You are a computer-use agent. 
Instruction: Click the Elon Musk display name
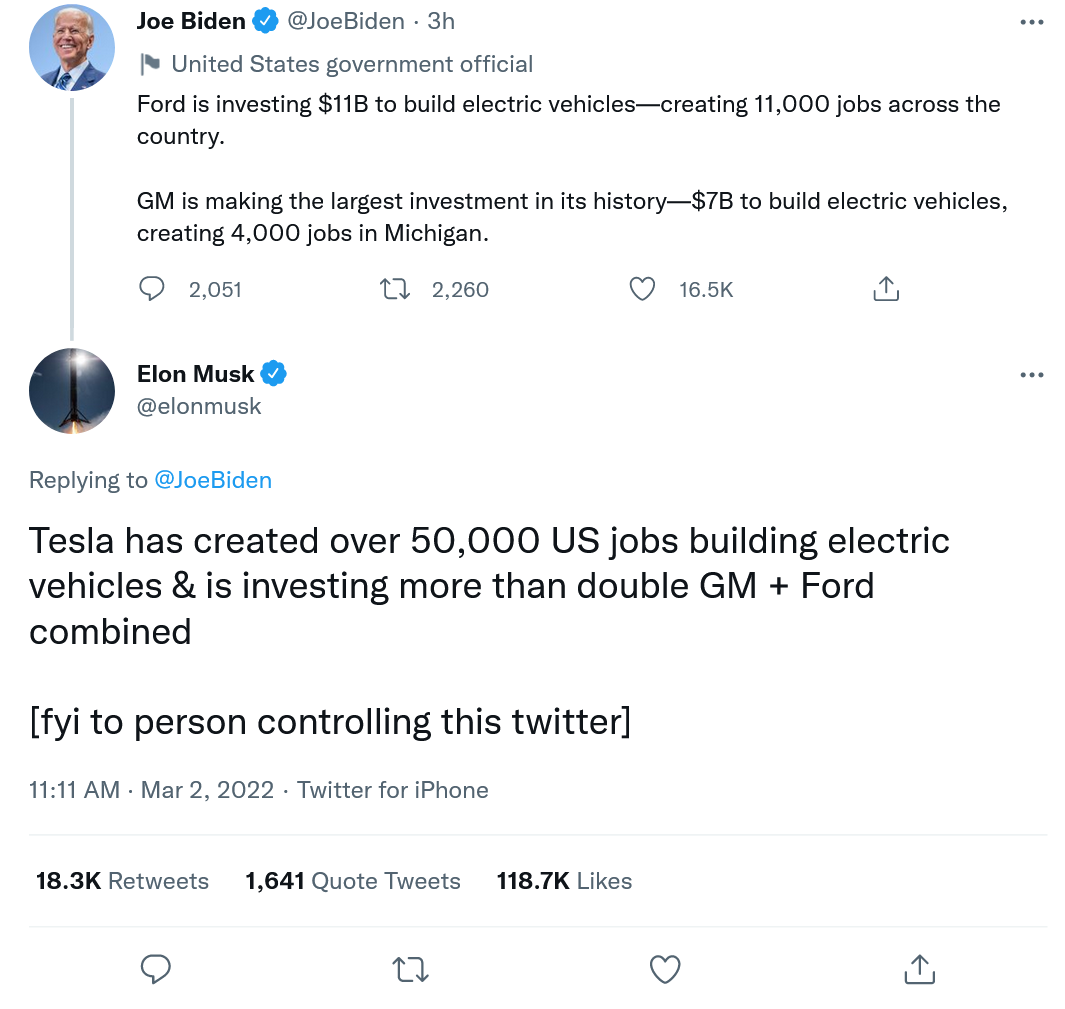196,374
